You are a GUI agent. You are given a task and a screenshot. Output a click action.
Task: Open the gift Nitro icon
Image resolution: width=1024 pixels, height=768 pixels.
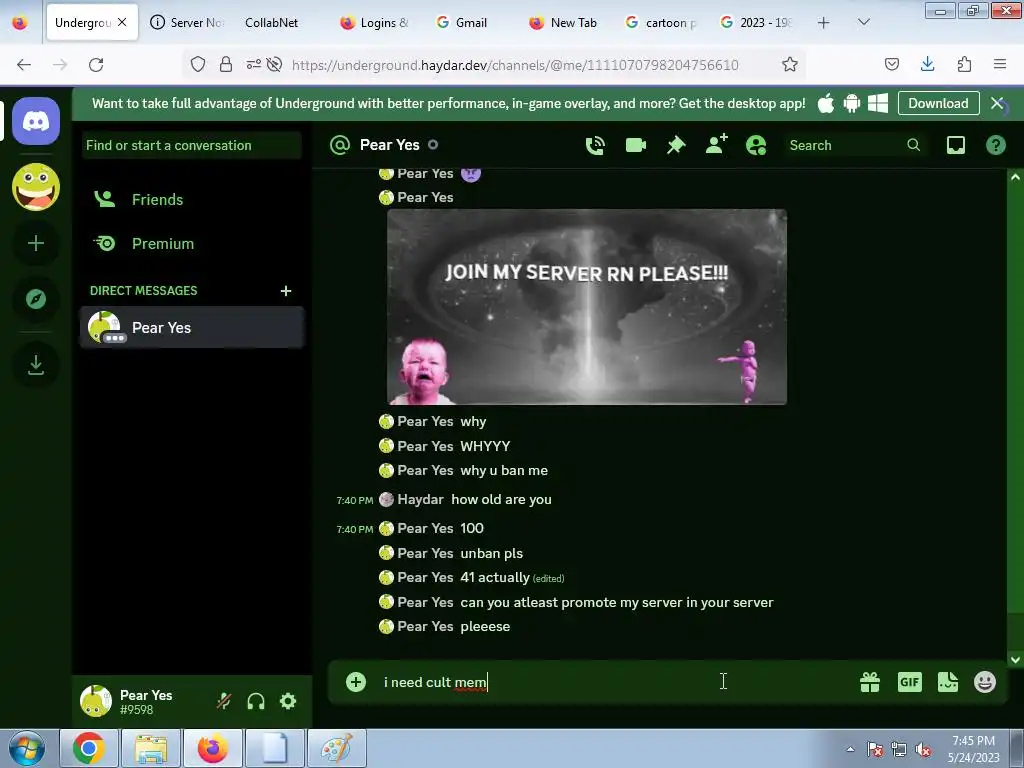[x=870, y=682]
